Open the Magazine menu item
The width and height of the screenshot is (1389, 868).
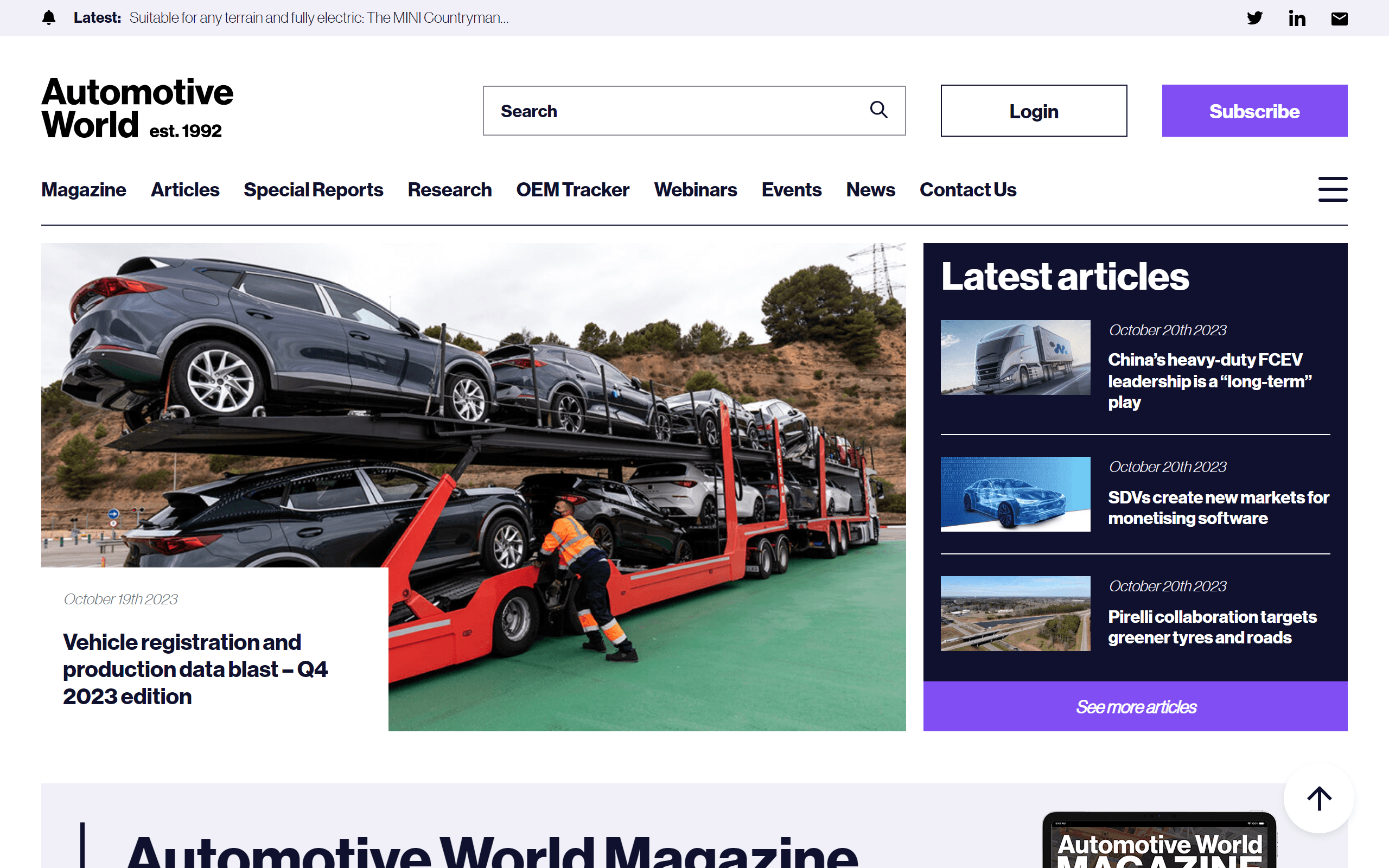[84, 189]
